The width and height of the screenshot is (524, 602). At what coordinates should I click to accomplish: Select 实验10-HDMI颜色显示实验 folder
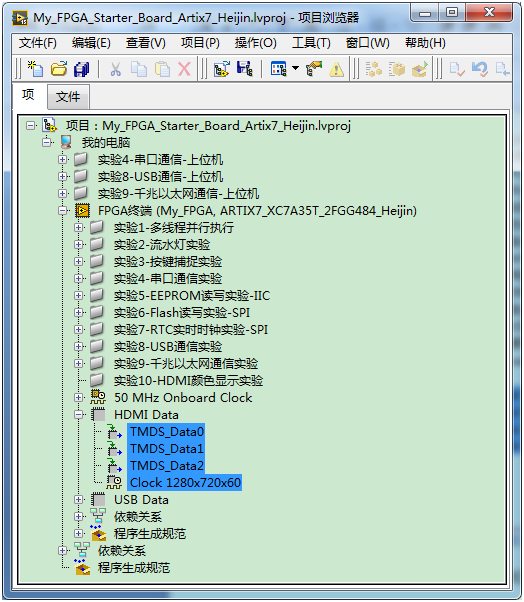click(188, 380)
